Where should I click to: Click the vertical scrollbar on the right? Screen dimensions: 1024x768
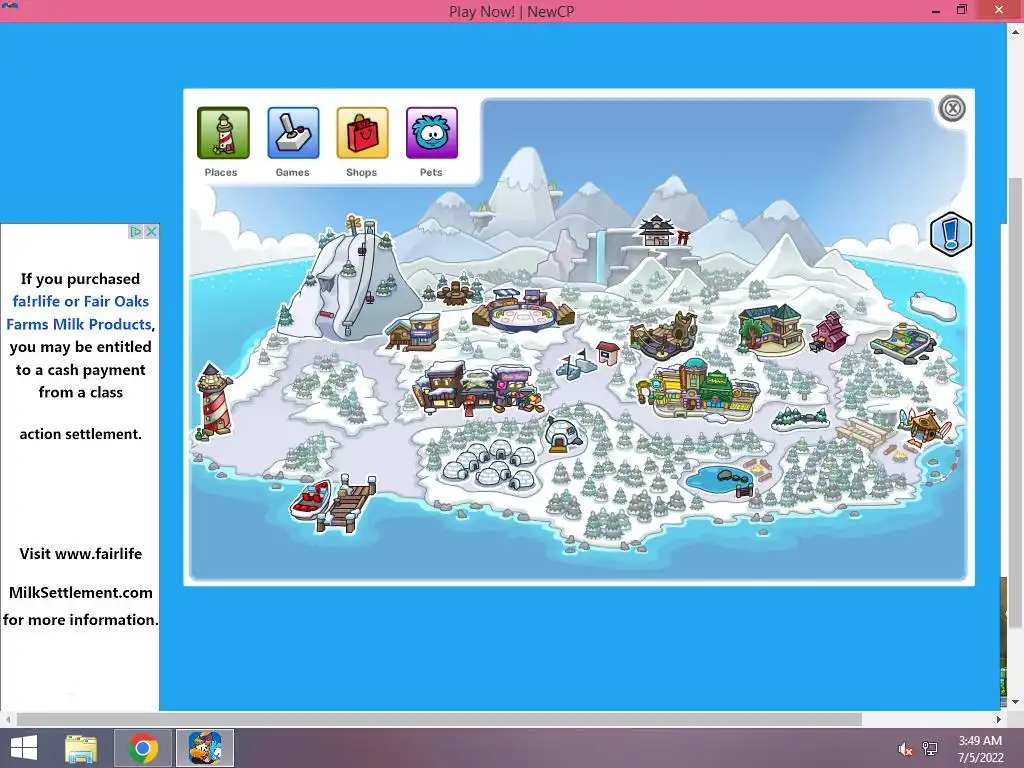[1016, 405]
